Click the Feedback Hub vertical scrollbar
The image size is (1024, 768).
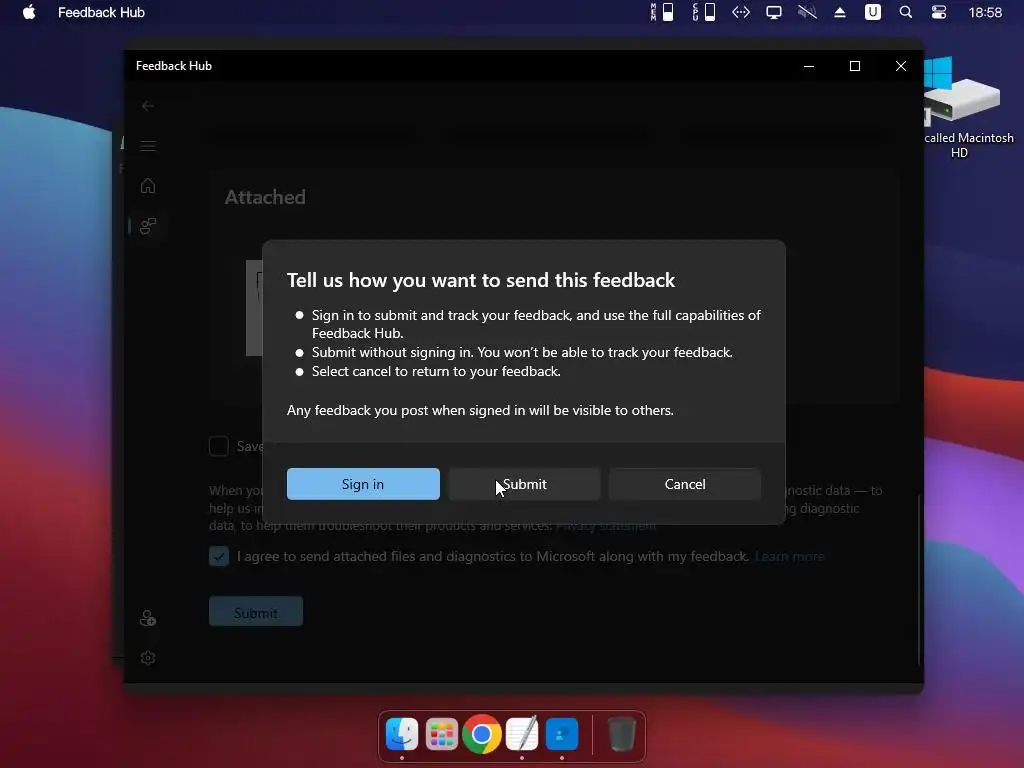(x=919, y=580)
